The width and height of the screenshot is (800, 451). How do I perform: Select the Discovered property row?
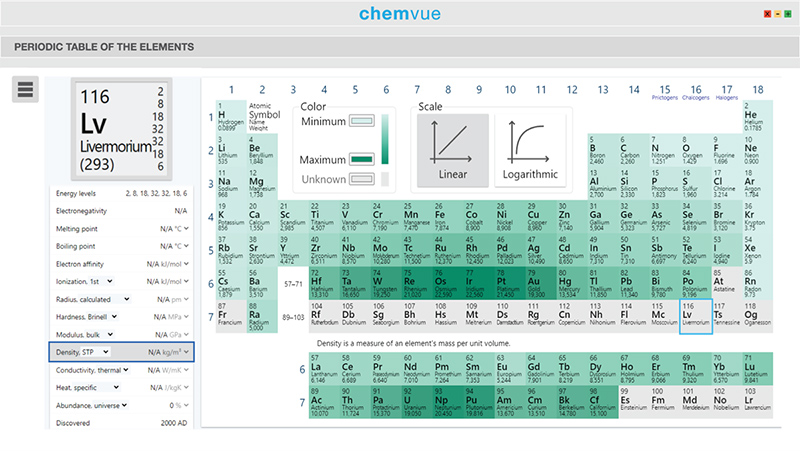tap(121, 423)
